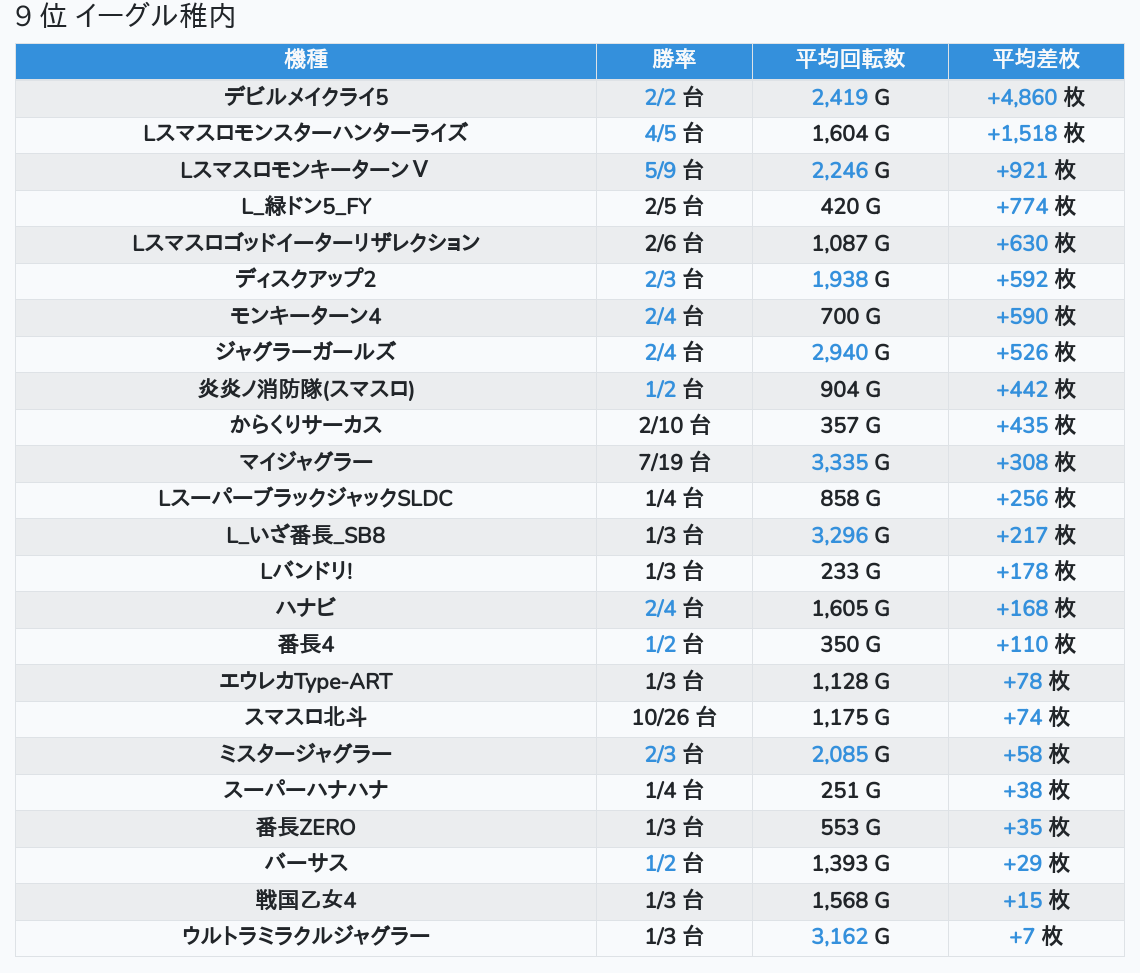
Task: Select マイジャグラー machine name
Action: pos(306,462)
